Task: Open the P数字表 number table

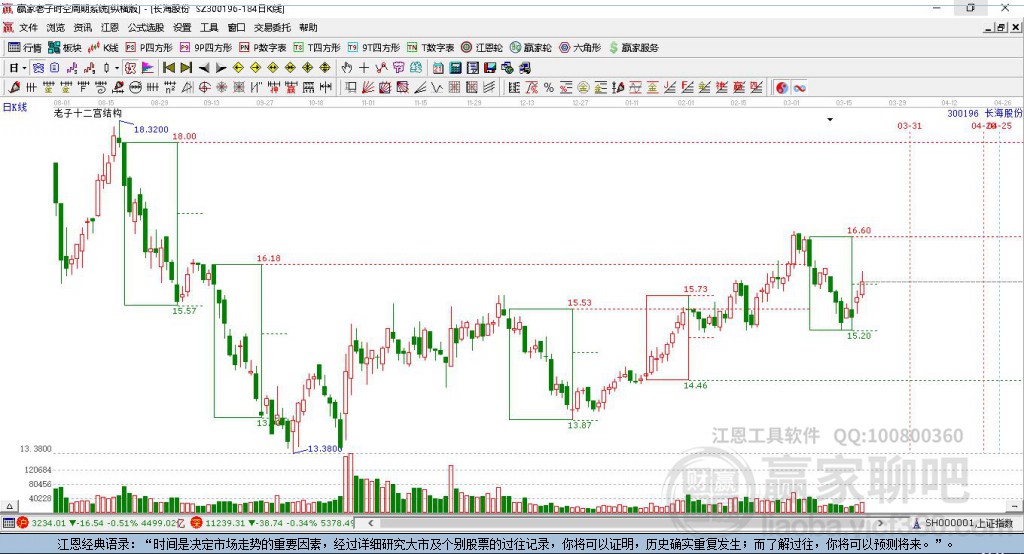Action: (263, 48)
